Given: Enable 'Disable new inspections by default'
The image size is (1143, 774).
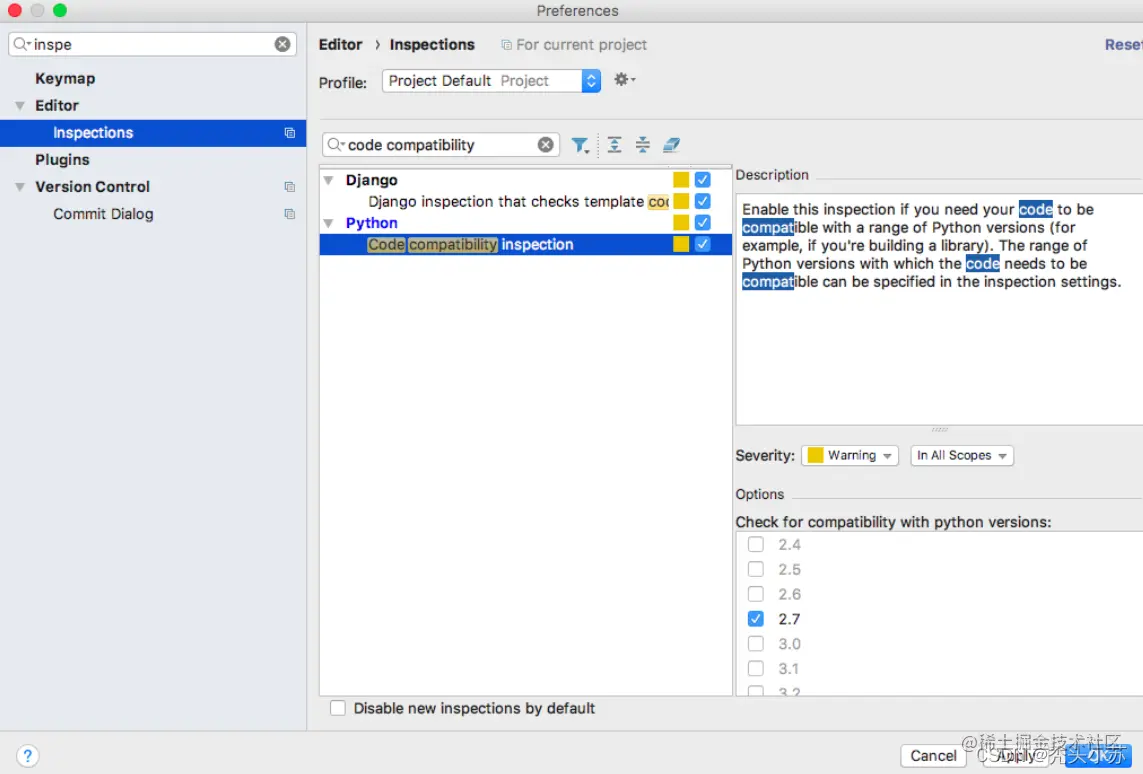Looking at the screenshot, I should 338,708.
